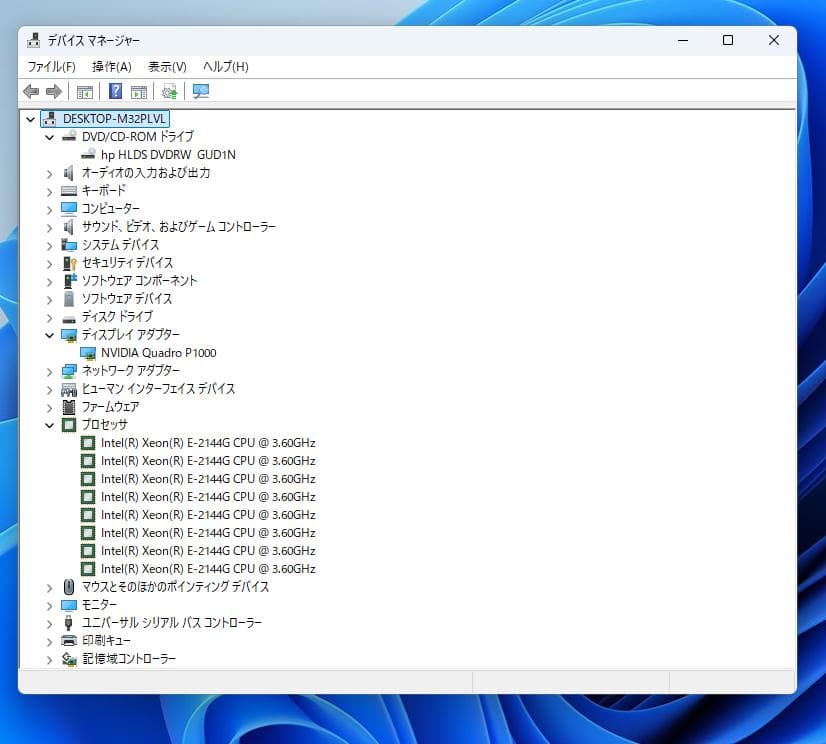Screen dimensions: 826x744
Task: Open the 表示(V) menu
Action: 166,66
